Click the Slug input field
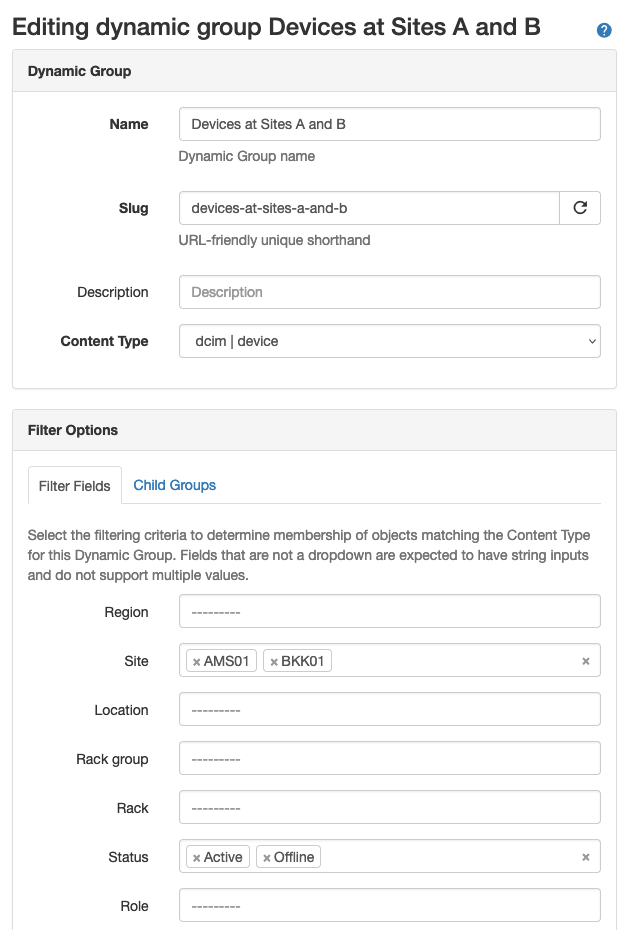Viewport: 630px width, 930px height. tap(370, 207)
